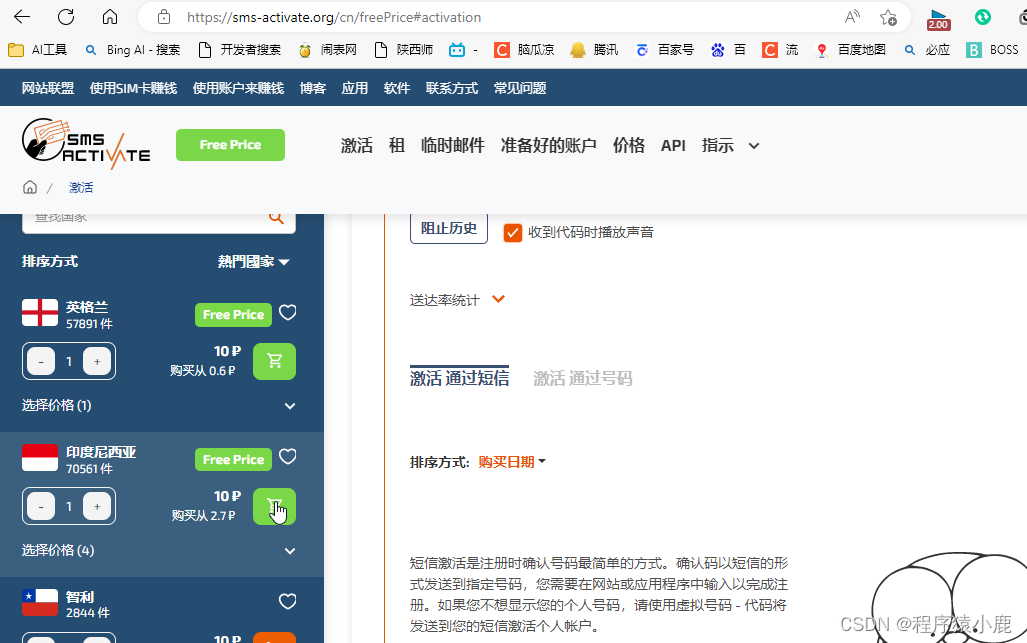Open 激活 in main navigation
This screenshot has height=643, width=1027.
click(x=357, y=145)
